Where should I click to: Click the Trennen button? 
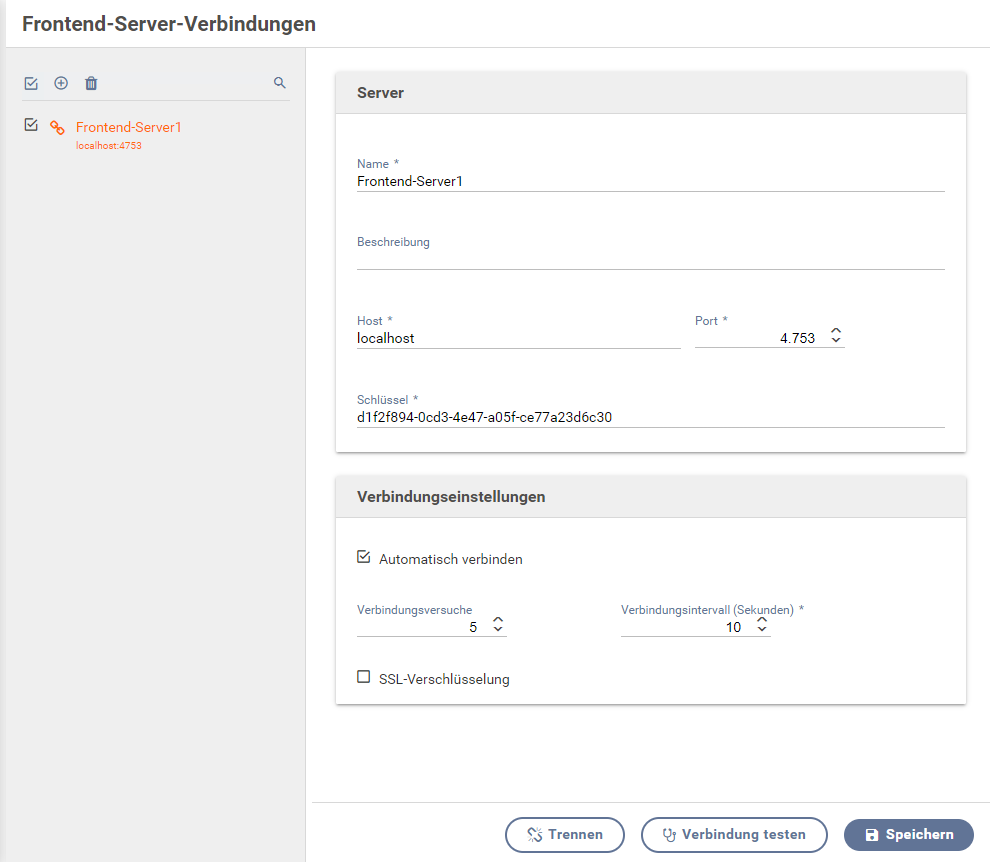564,835
